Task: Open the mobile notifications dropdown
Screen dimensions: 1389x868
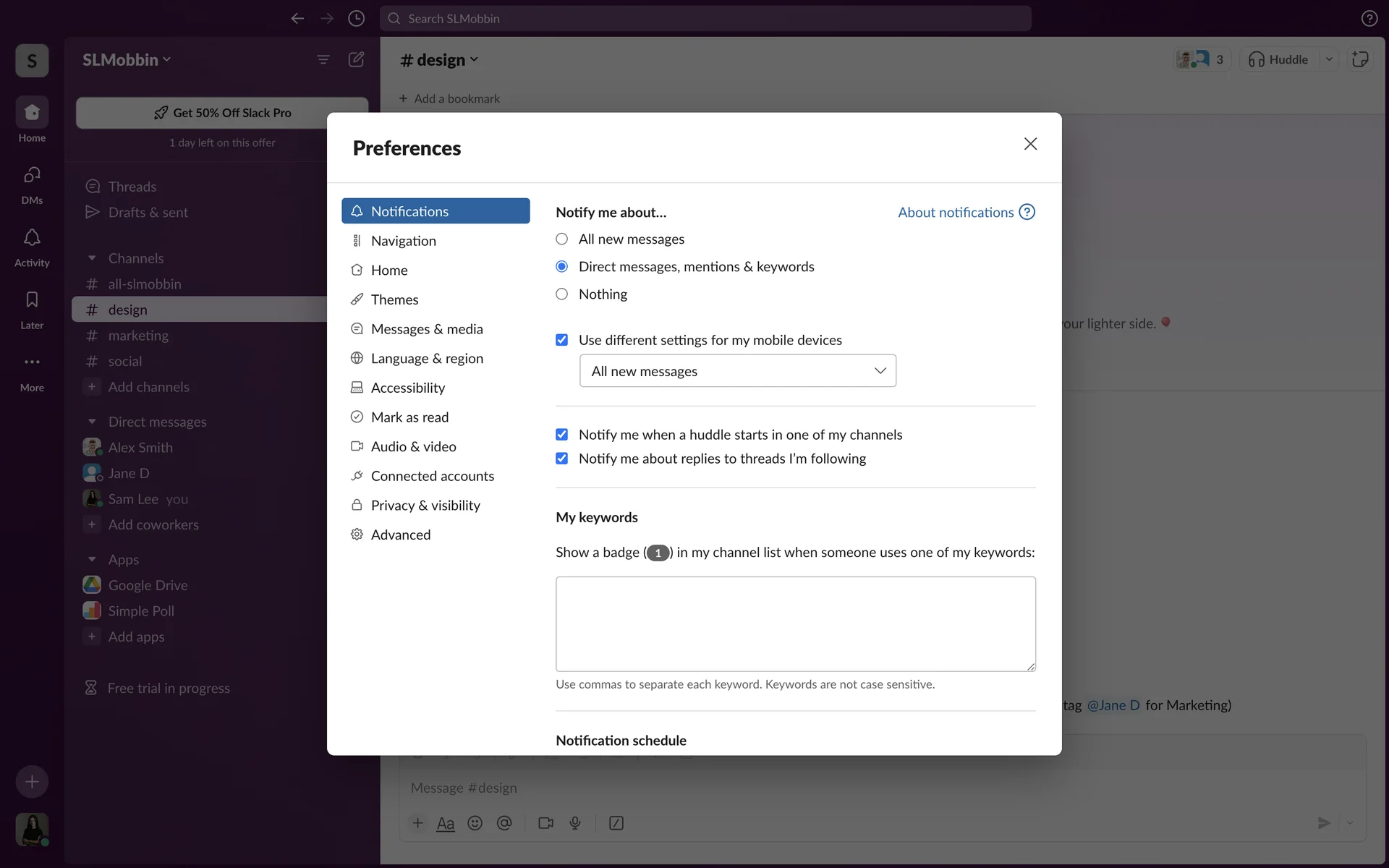Action: pyautogui.click(x=737, y=370)
